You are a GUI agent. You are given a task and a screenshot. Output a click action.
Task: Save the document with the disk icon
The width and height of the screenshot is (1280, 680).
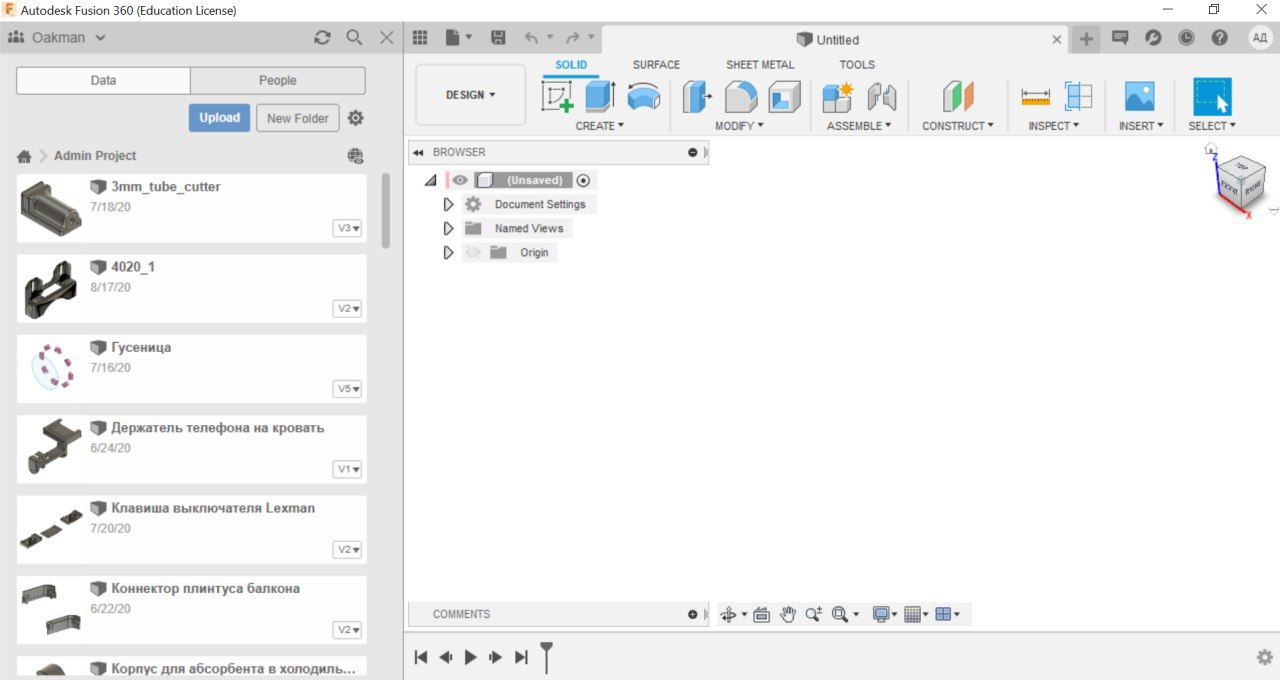pos(498,38)
